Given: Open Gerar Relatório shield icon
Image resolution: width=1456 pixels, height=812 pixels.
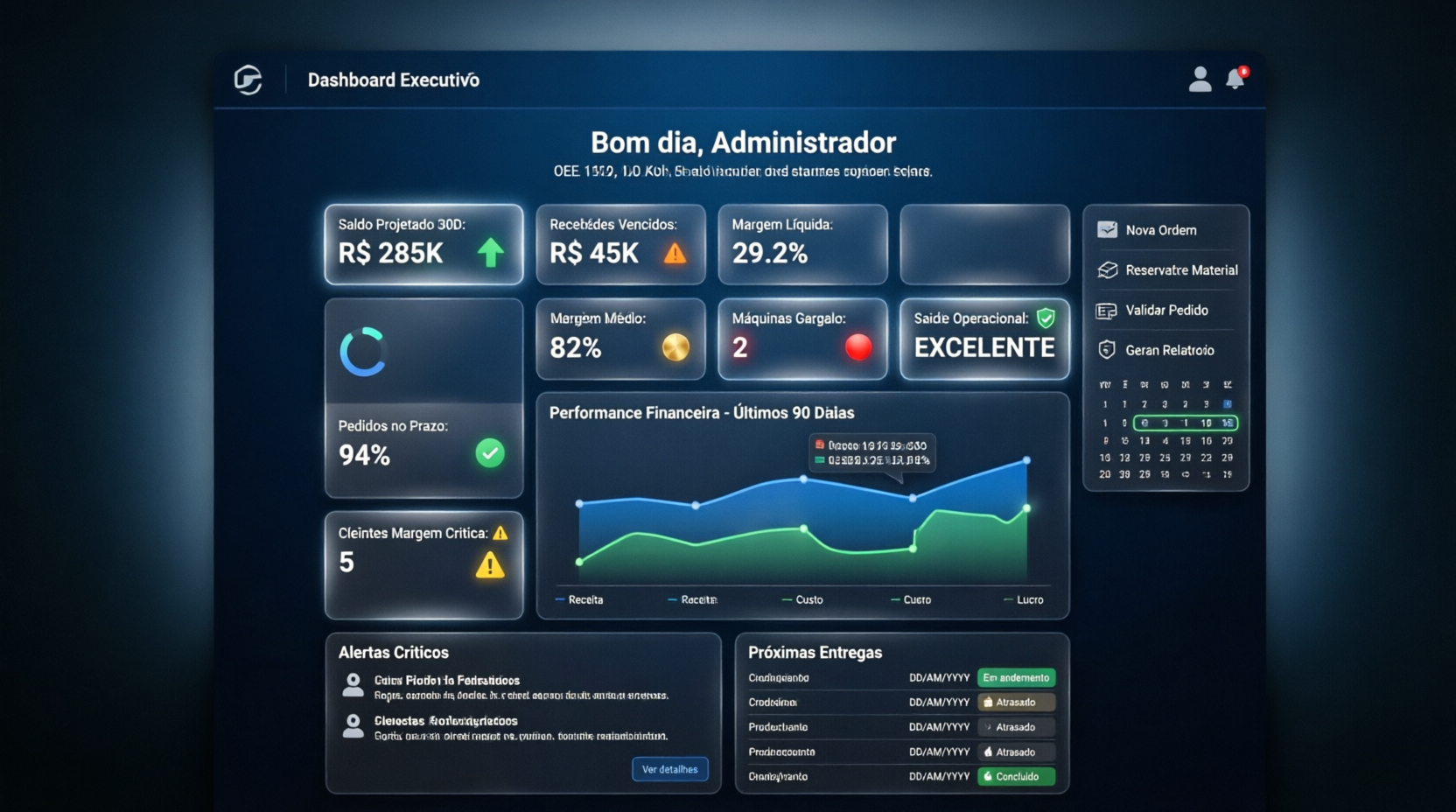Looking at the screenshot, I should (x=1106, y=350).
